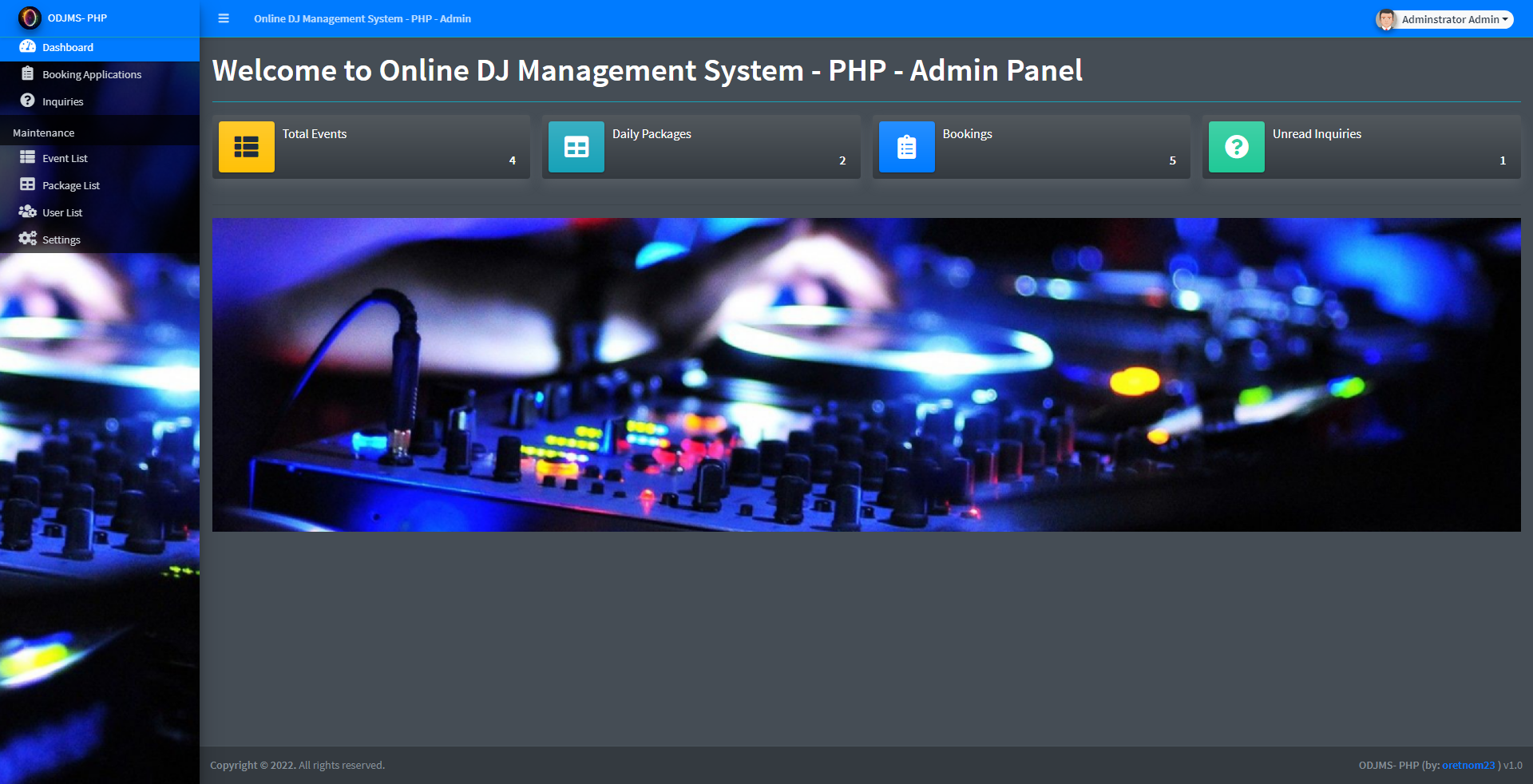This screenshot has height=784, width=1533.
Task: Click the Bookings label
Action: coord(967,134)
